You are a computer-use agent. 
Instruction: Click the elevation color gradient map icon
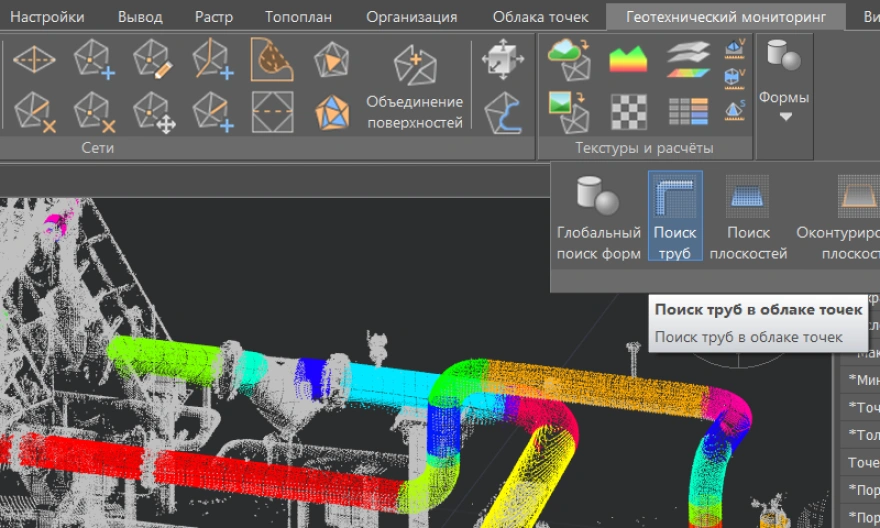coord(629,59)
